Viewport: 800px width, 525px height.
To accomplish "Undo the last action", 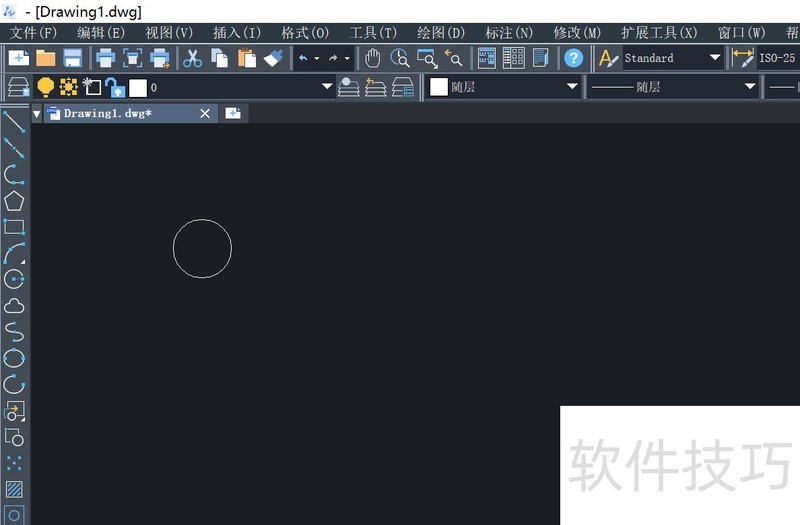I will pyautogui.click(x=304, y=58).
